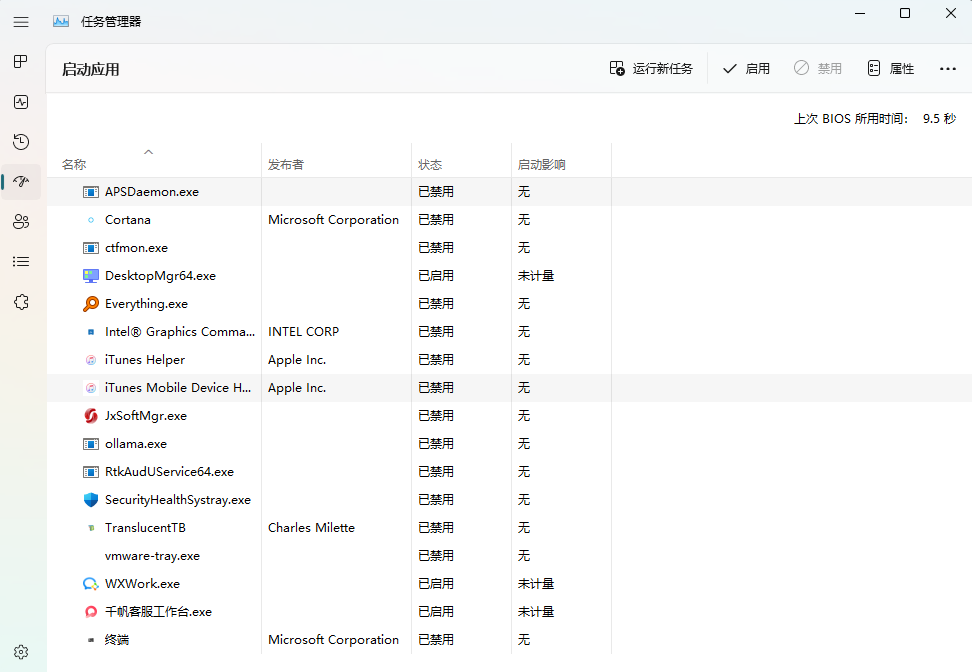The height and width of the screenshot is (672, 972).
Task: Open the Performance page in sidebar
Action: point(21,102)
